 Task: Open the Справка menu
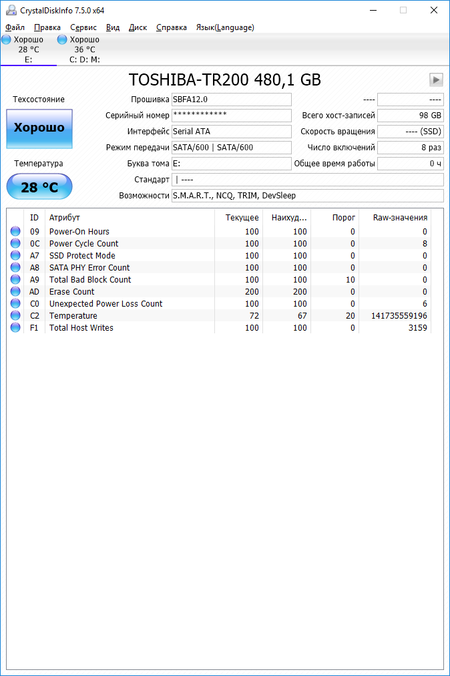pyautogui.click(x=172, y=28)
